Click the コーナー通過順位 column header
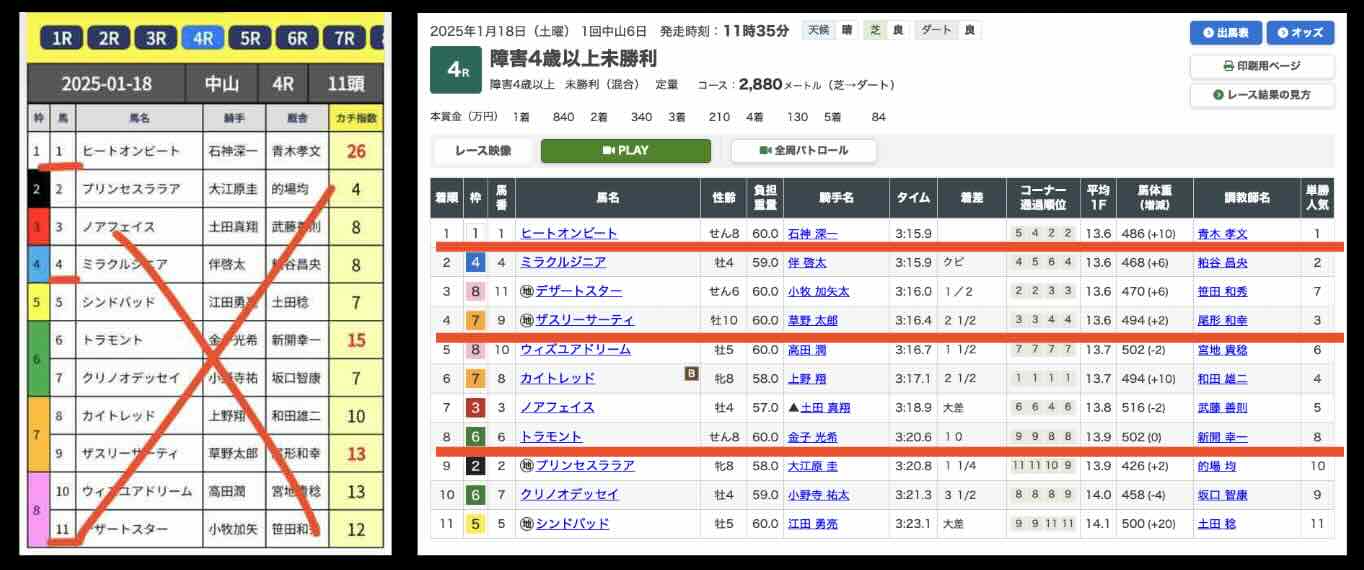The width and height of the screenshot is (1364, 570). (1042, 198)
